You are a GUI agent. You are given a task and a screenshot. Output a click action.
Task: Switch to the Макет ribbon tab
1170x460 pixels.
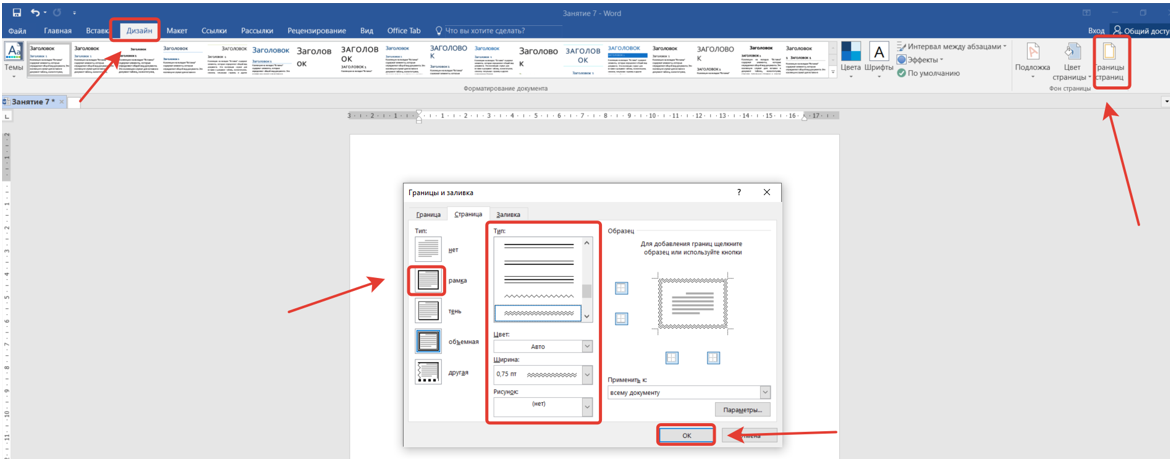pos(177,31)
